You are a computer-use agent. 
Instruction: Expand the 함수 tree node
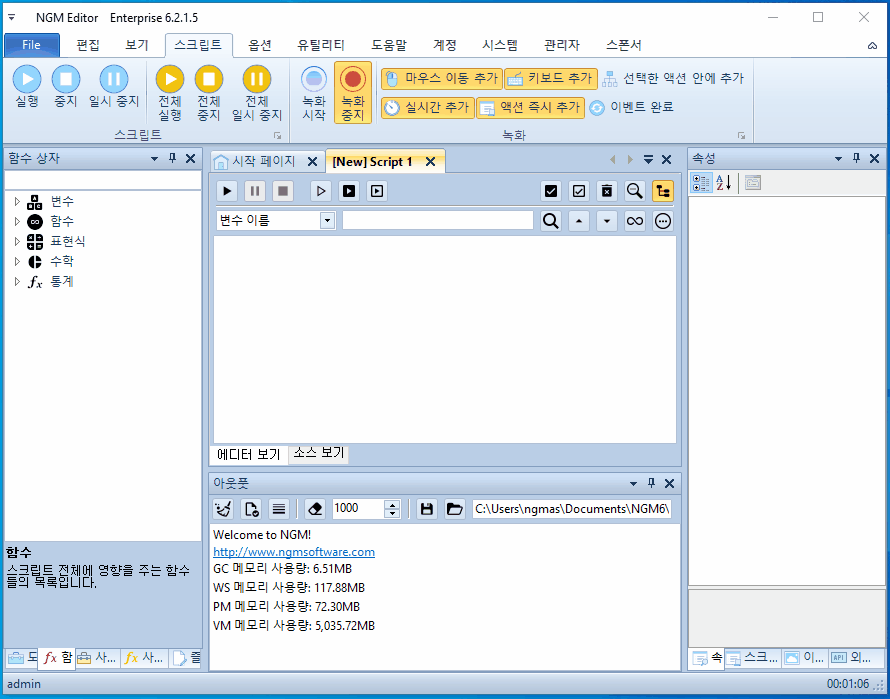tap(17, 221)
